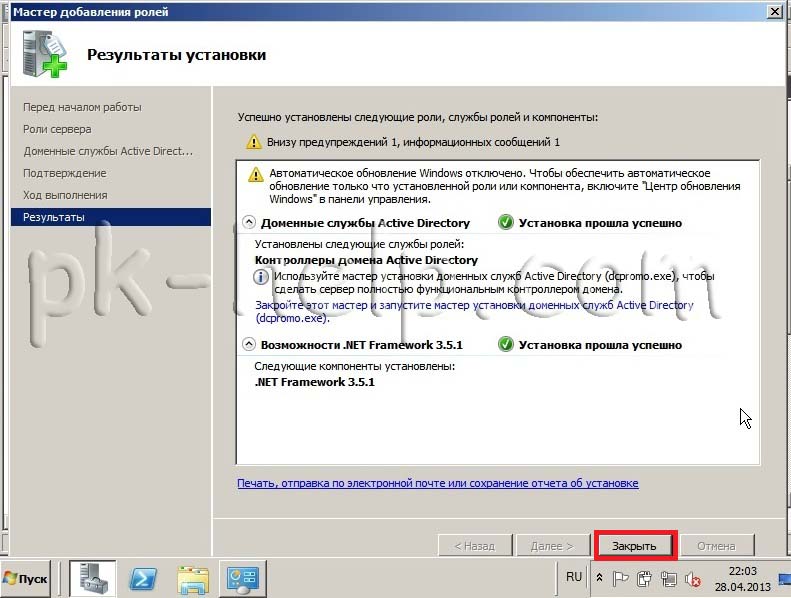Image resolution: width=791 pixels, height=598 pixels.
Task: Select the Перед началом работы step
Action: (82, 107)
